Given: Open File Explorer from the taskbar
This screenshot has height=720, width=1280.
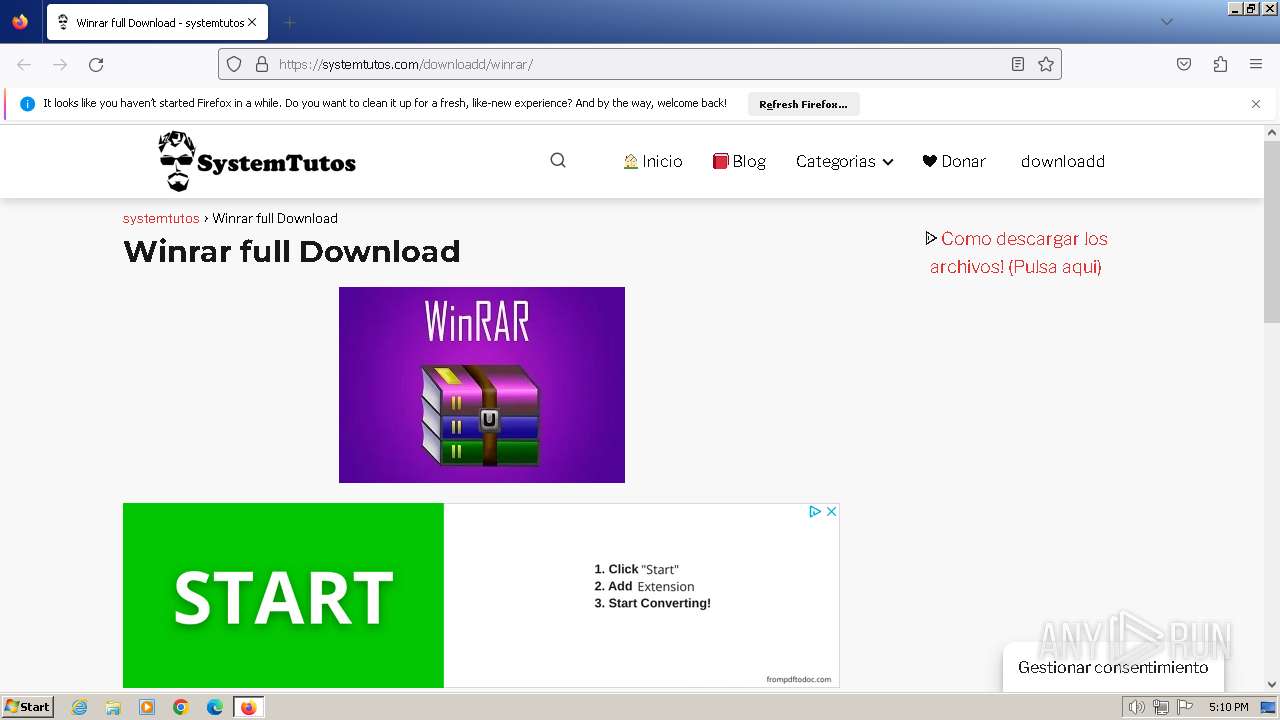Looking at the screenshot, I should coord(113,707).
